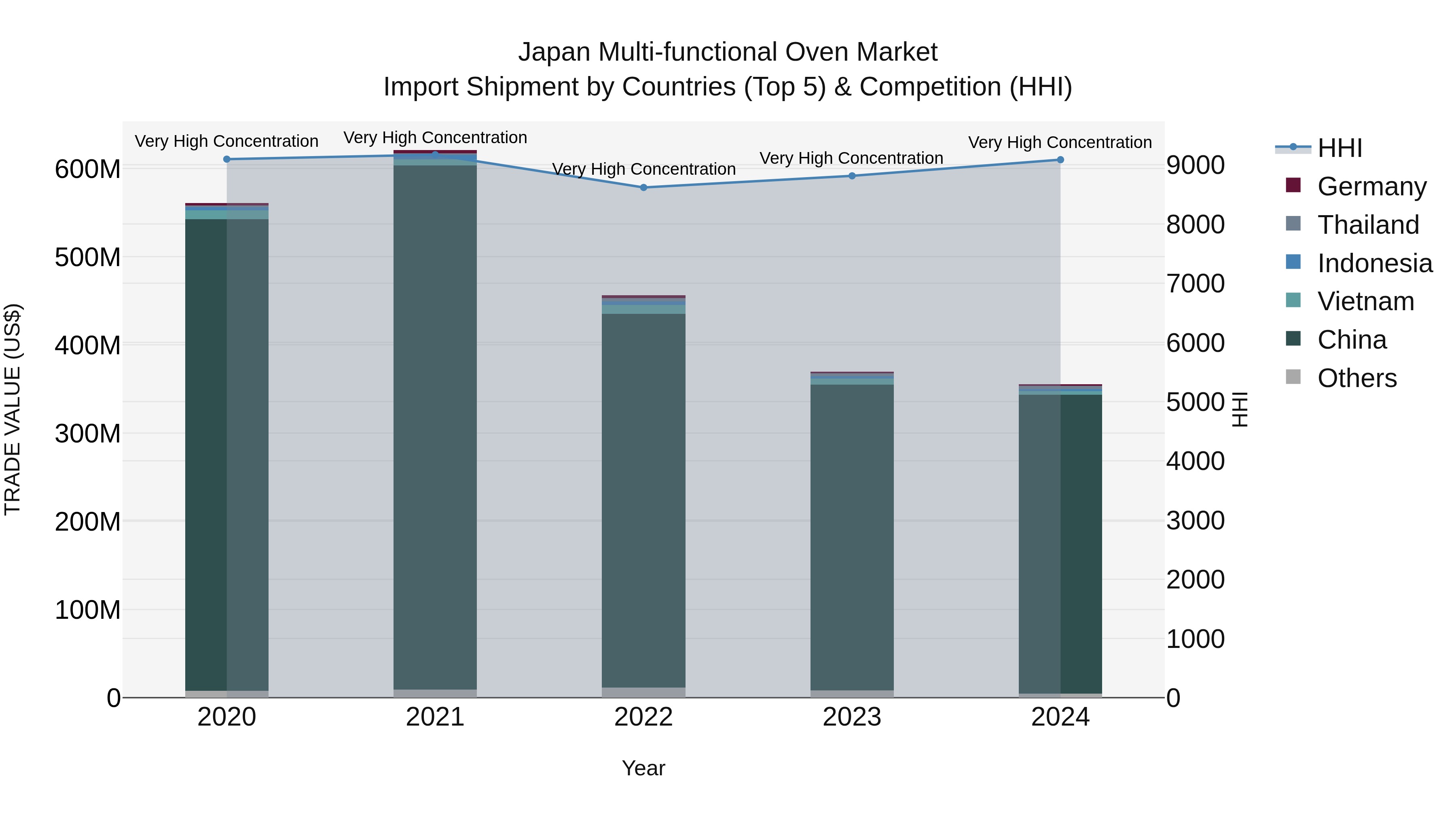Click the 300M left axis tick

pyautogui.click(x=88, y=434)
